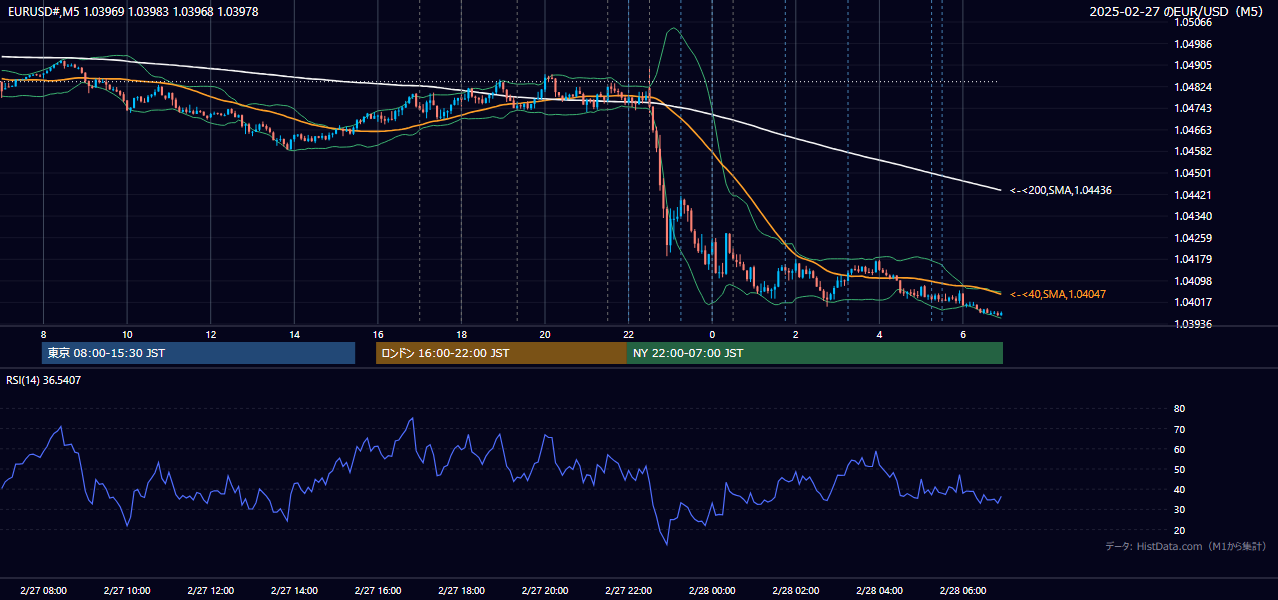1278x600 pixels.
Task: Click price axis value 1.04582
Action: pos(1193,151)
